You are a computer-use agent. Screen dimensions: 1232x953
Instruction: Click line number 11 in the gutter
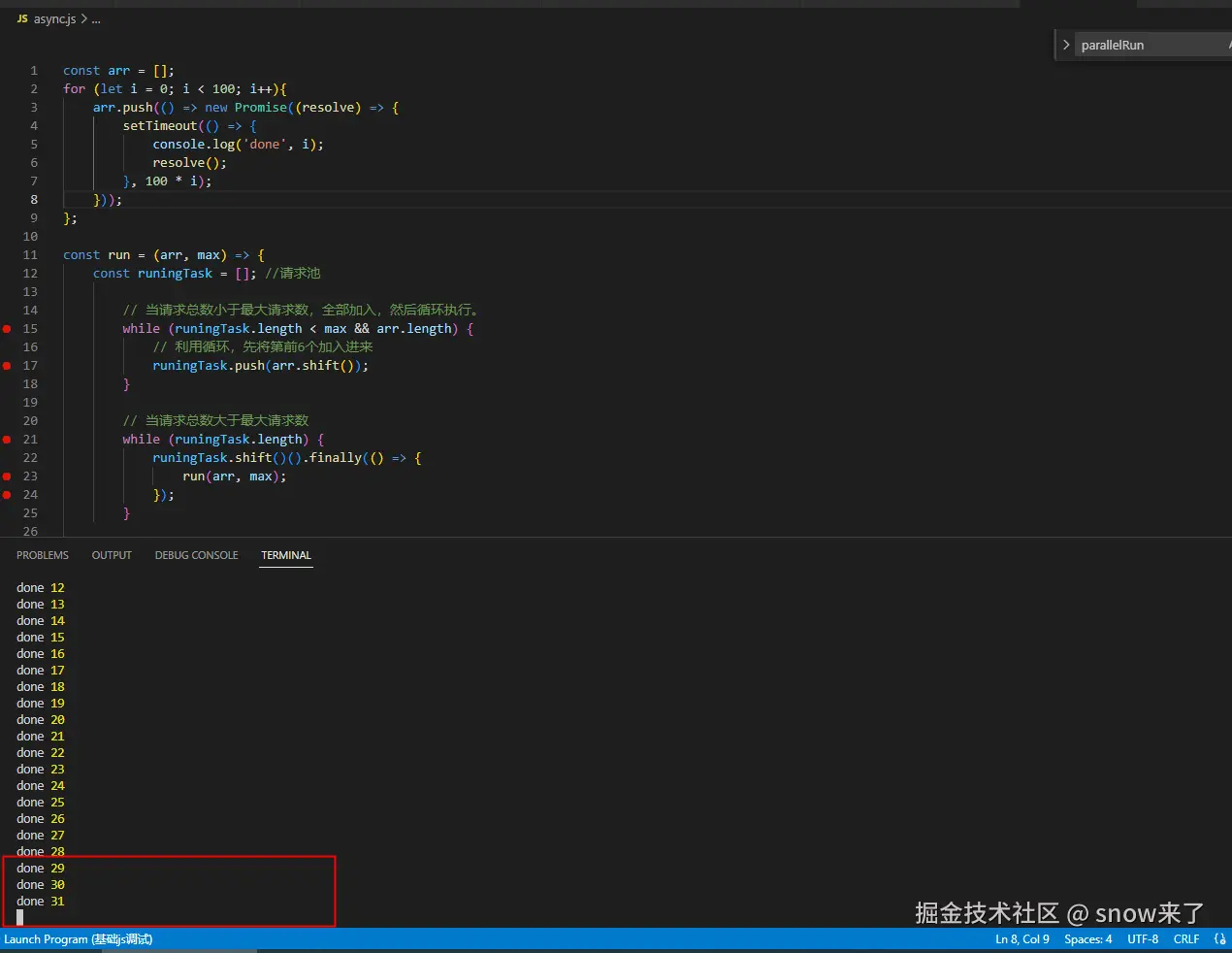(x=30, y=255)
